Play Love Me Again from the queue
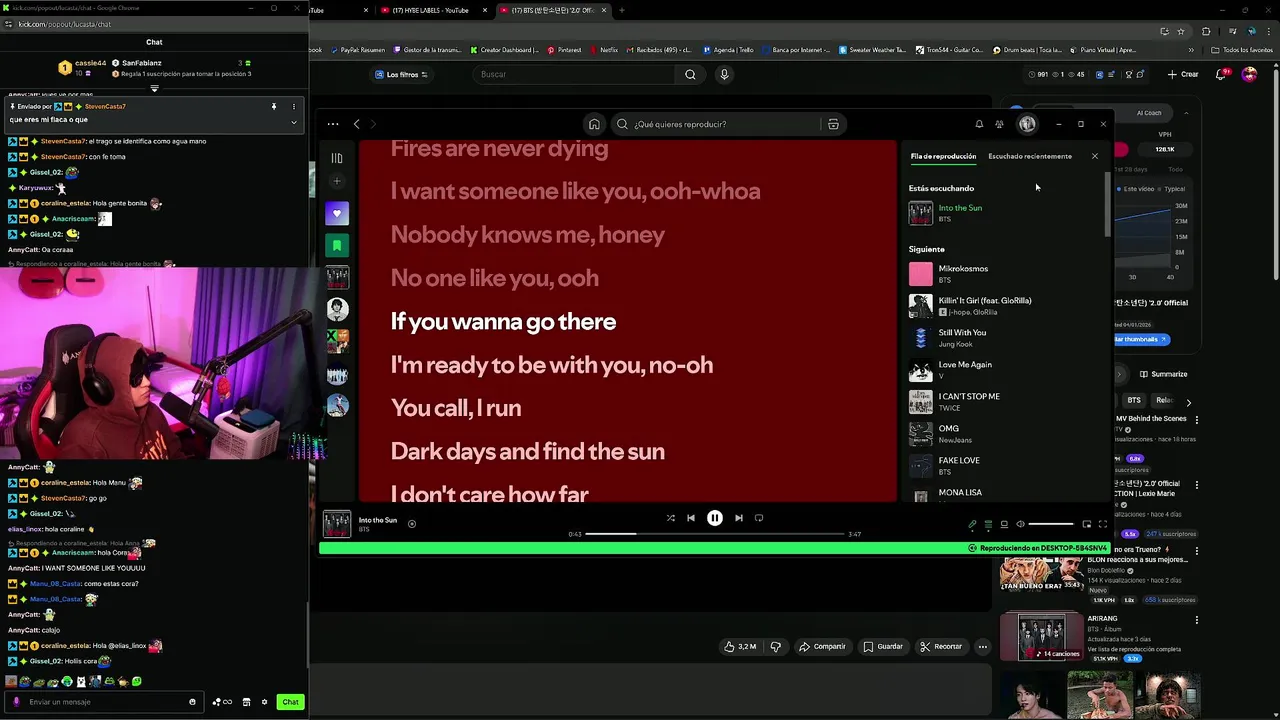The image size is (1280, 720). point(1005,370)
